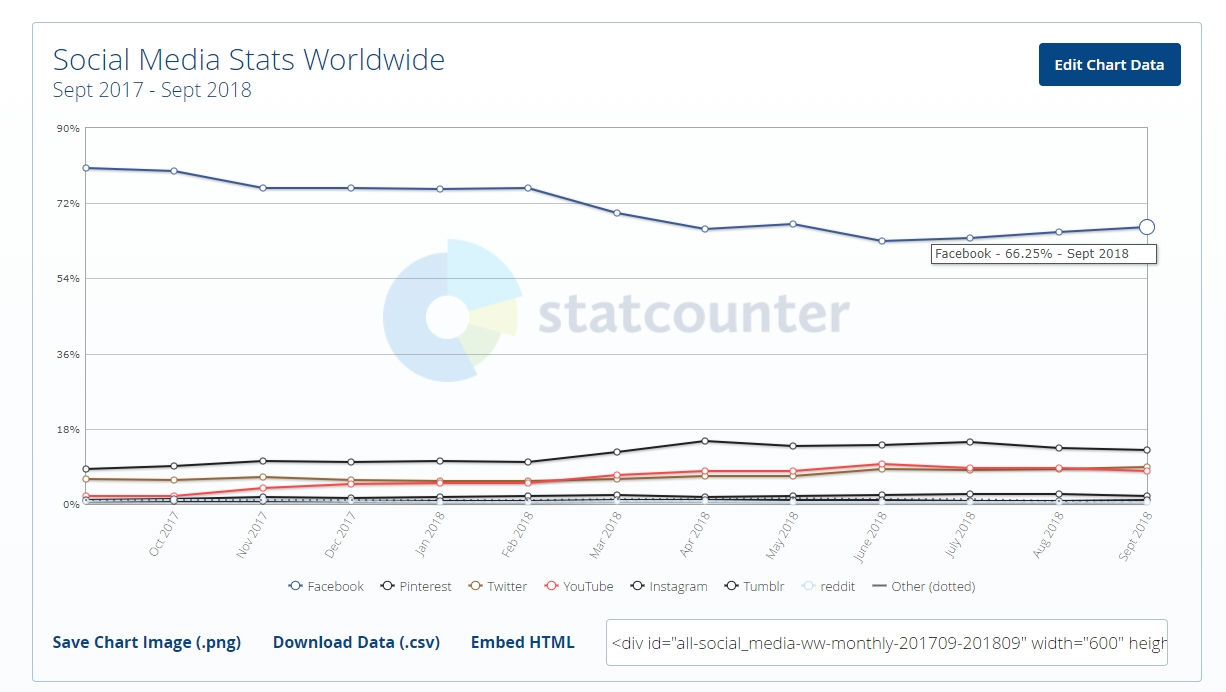1226x692 pixels.
Task: Click the Facebook June 2018 data point
Action: point(882,241)
